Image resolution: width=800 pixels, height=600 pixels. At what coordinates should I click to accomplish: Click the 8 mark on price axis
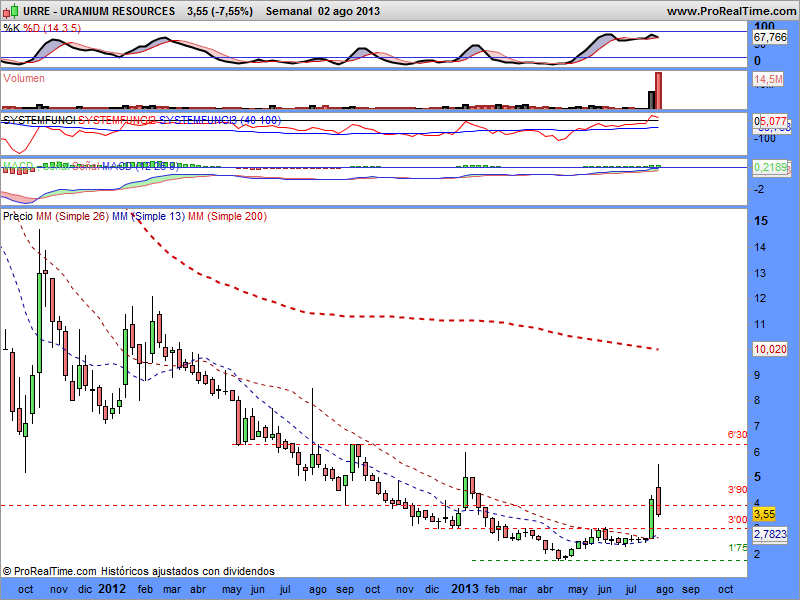pyautogui.click(x=758, y=400)
